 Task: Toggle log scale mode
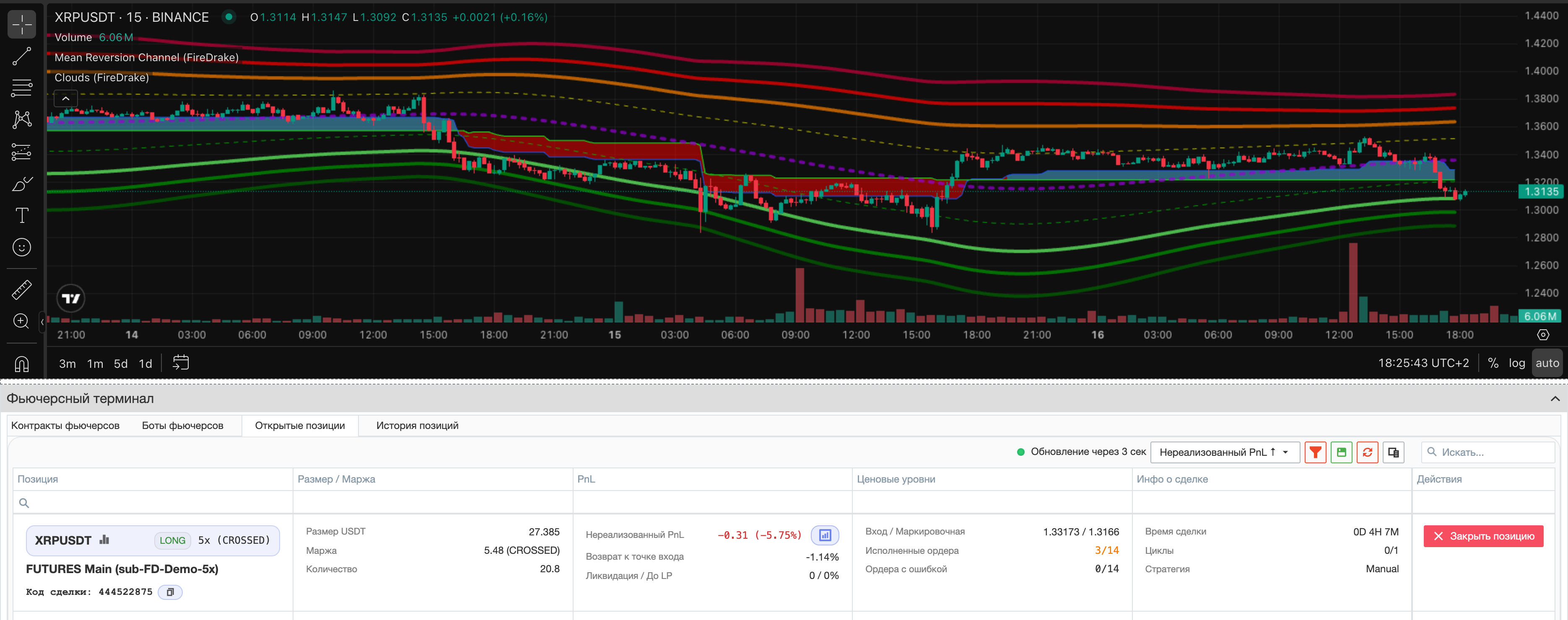1516,363
